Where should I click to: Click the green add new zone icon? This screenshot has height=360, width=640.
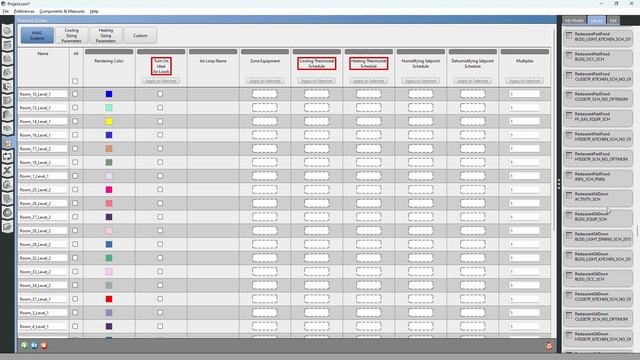click(x=24, y=346)
